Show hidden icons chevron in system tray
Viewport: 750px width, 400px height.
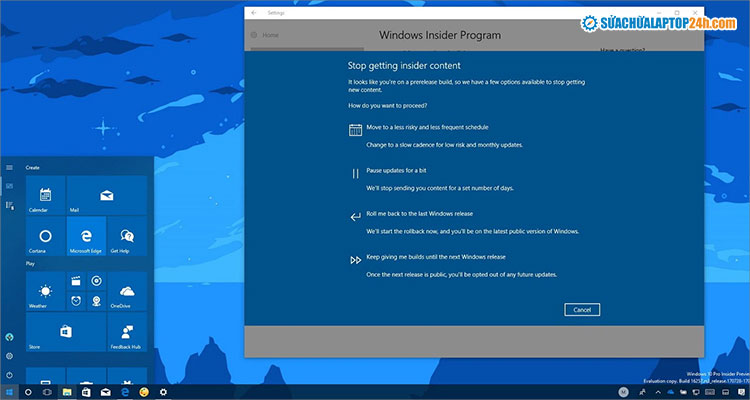(657, 392)
